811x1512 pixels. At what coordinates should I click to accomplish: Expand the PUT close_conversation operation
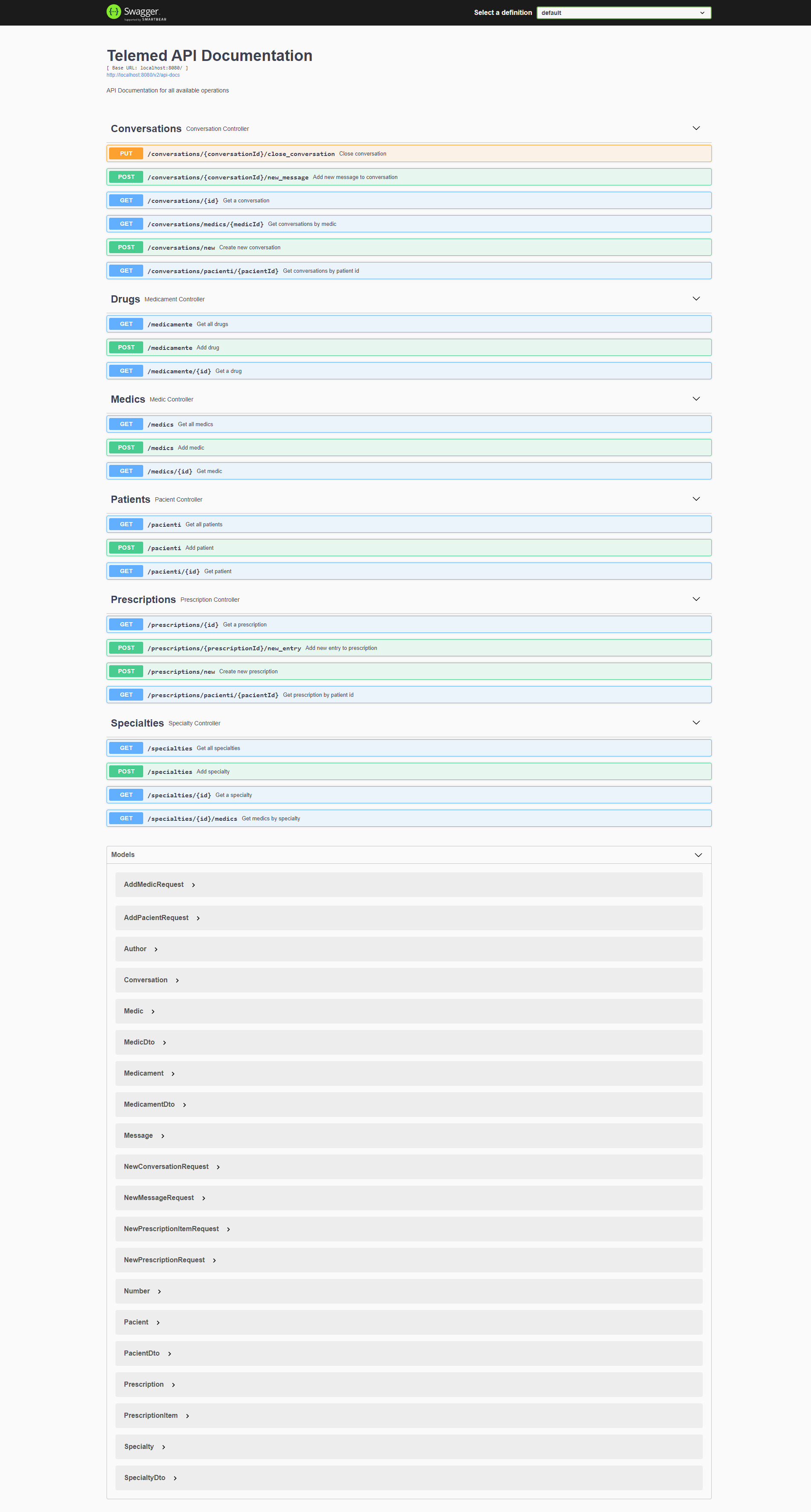(x=409, y=153)
